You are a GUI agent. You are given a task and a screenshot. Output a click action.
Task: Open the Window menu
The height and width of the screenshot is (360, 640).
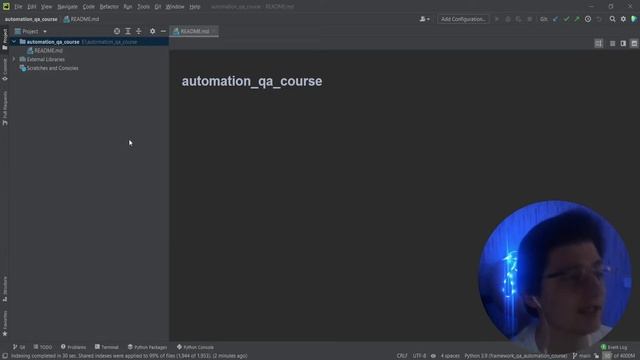pyautogui.click(x=175, y=7)
